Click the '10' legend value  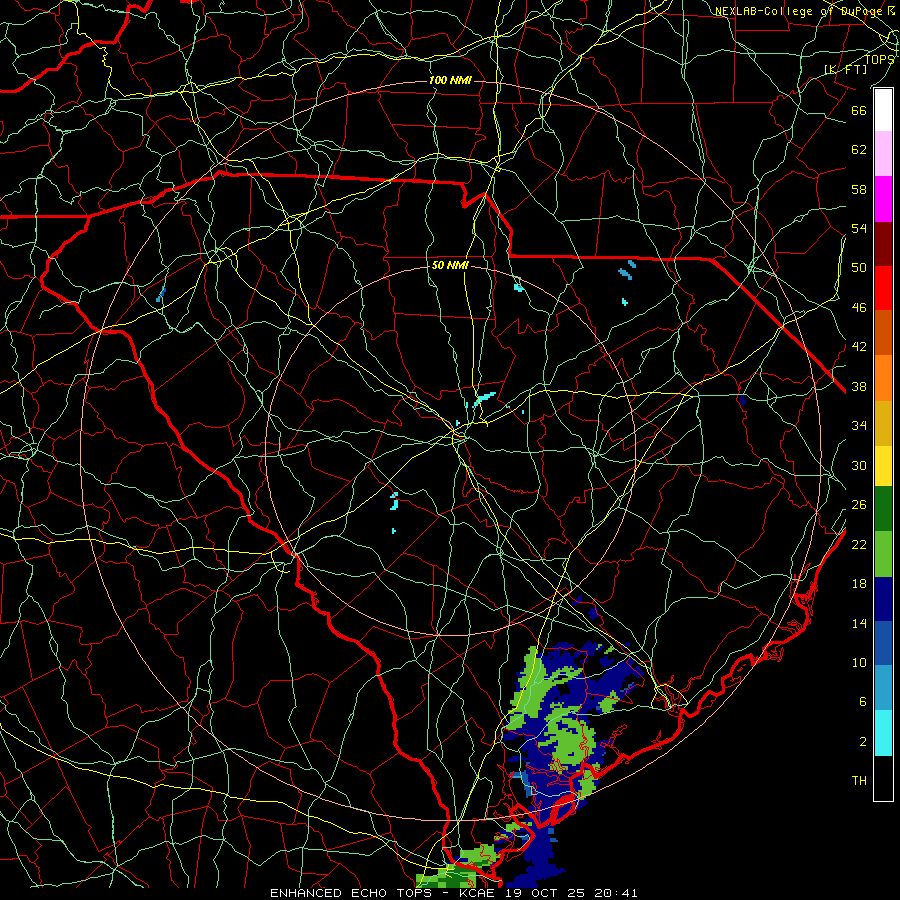tap(859, 662)
